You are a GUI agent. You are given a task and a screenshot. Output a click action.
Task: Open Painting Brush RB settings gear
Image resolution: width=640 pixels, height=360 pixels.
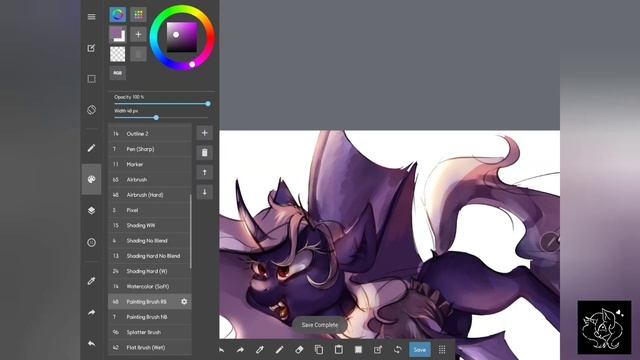click(184, 302)
